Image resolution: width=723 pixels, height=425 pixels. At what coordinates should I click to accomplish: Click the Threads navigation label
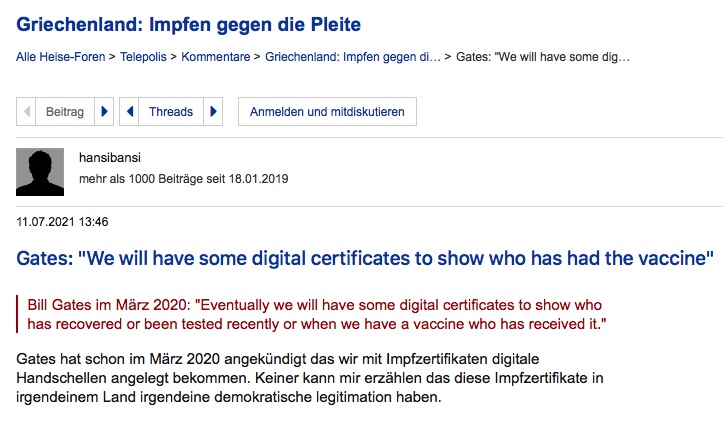(x=171, y=112)
